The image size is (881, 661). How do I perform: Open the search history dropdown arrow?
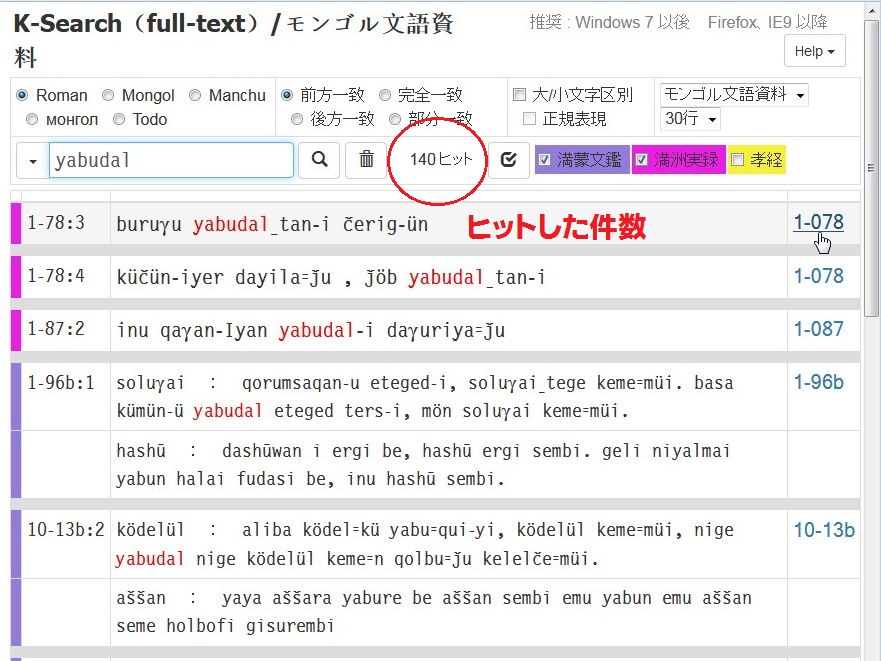[x=32, y=161]
